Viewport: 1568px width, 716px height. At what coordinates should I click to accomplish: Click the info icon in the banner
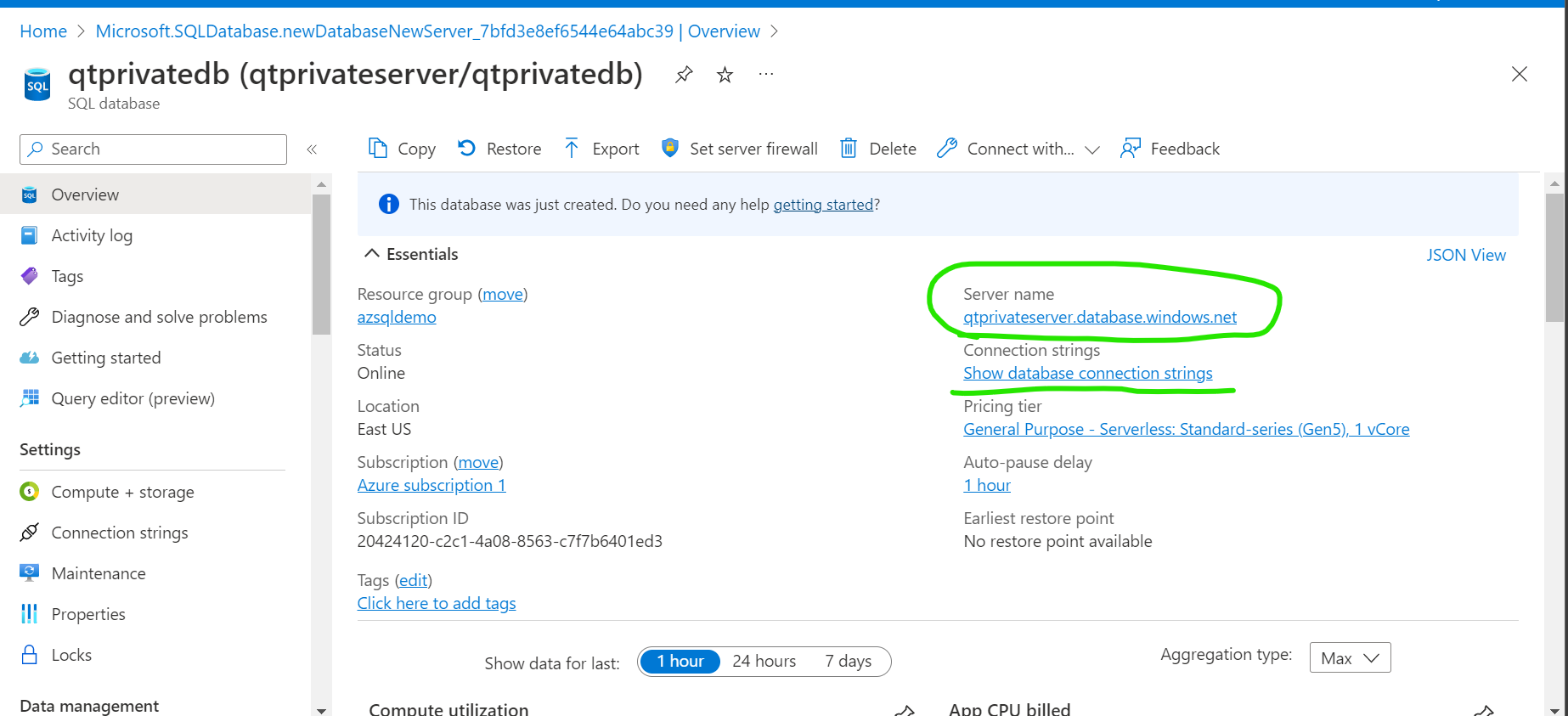(388, 204)
